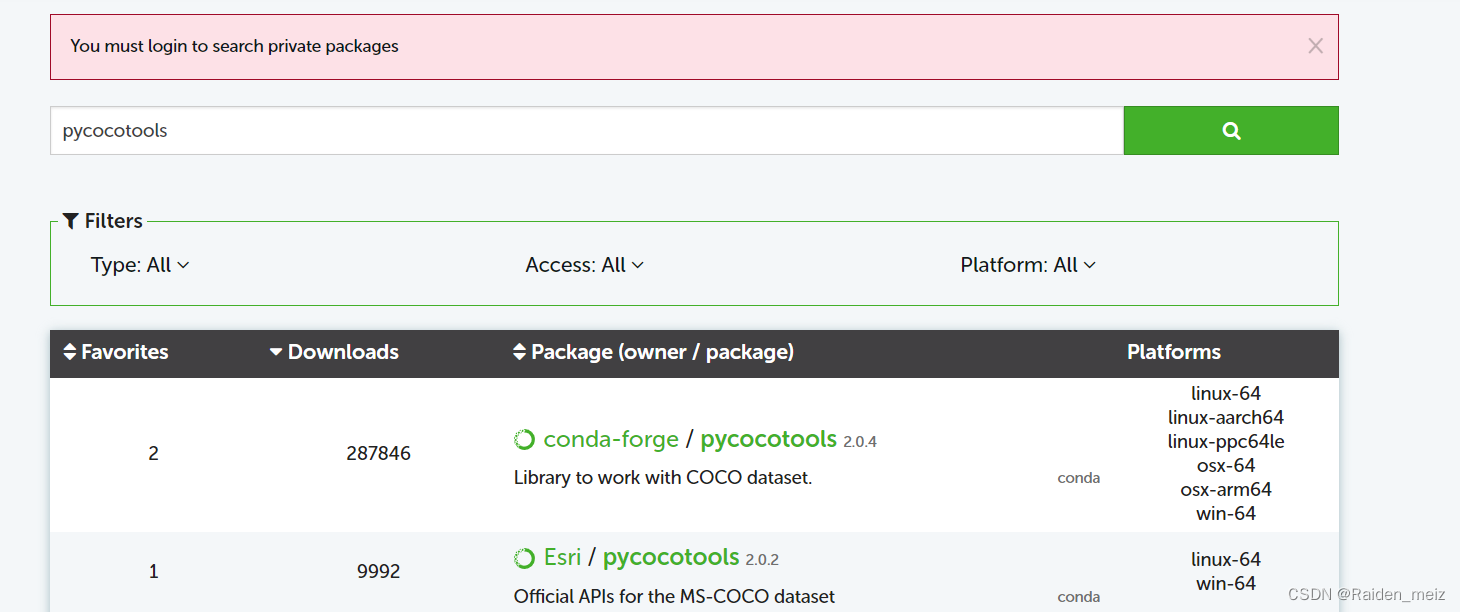Select the linux-64 platform under conda-forge

1226,393
